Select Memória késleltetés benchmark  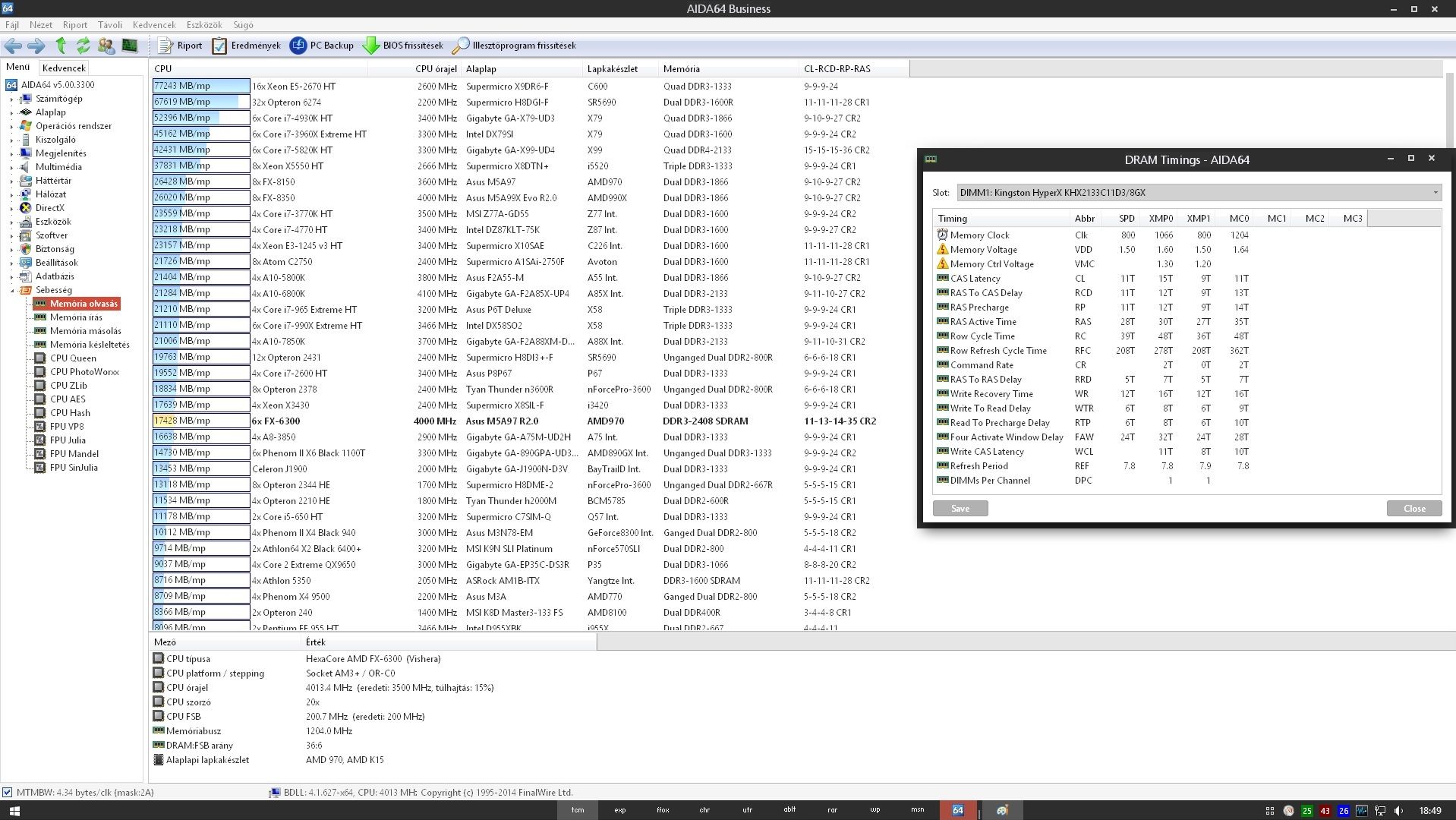coord(90,345)
